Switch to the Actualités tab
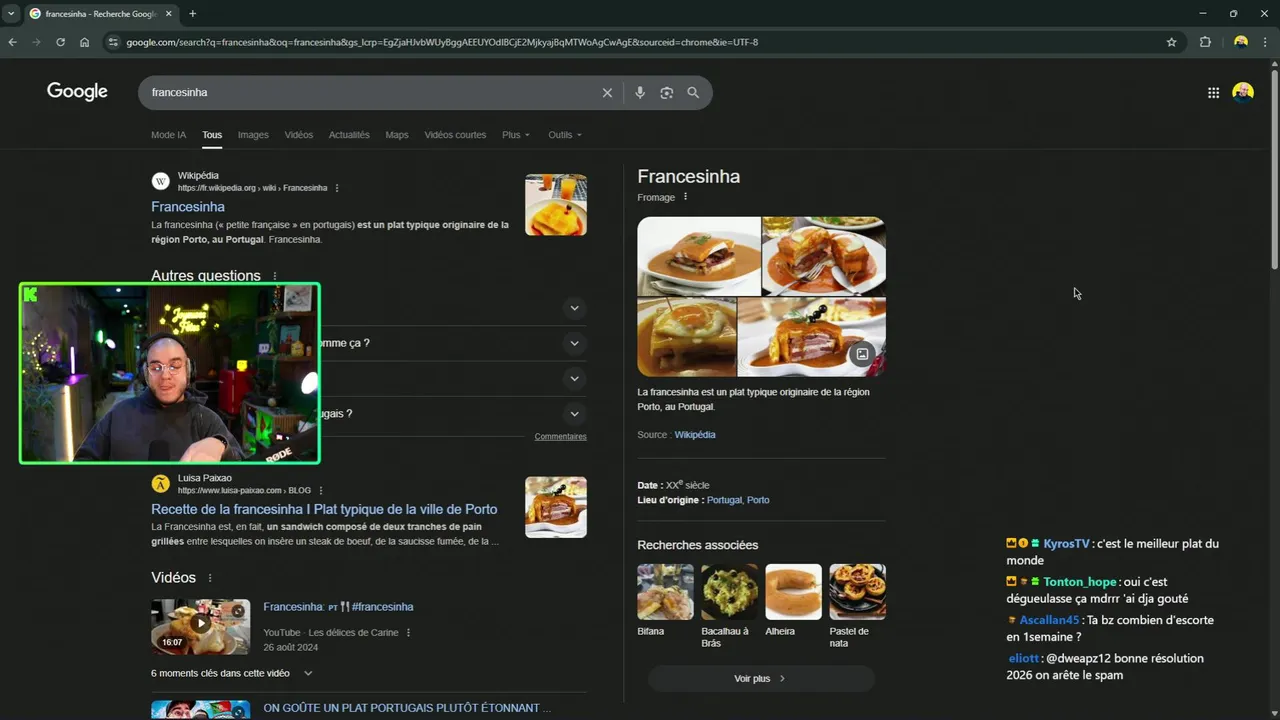1280x720 pixels. point(349,135)
